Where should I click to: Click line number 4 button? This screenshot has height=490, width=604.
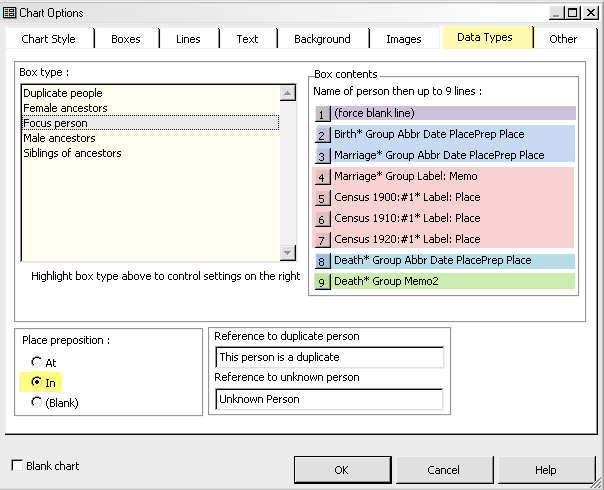pyautogui.click(x=322, y=177)
